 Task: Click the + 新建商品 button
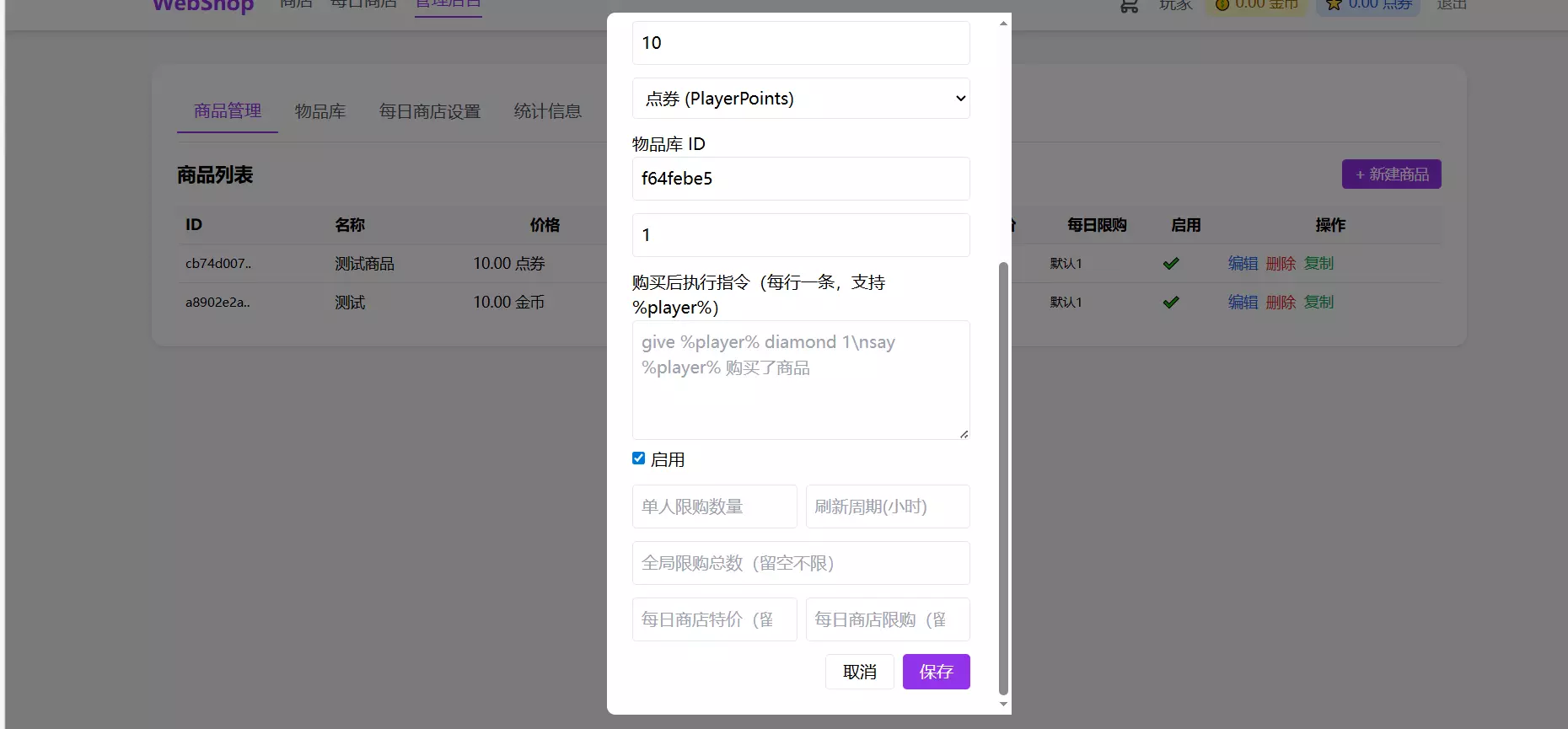click(1392, 174)
